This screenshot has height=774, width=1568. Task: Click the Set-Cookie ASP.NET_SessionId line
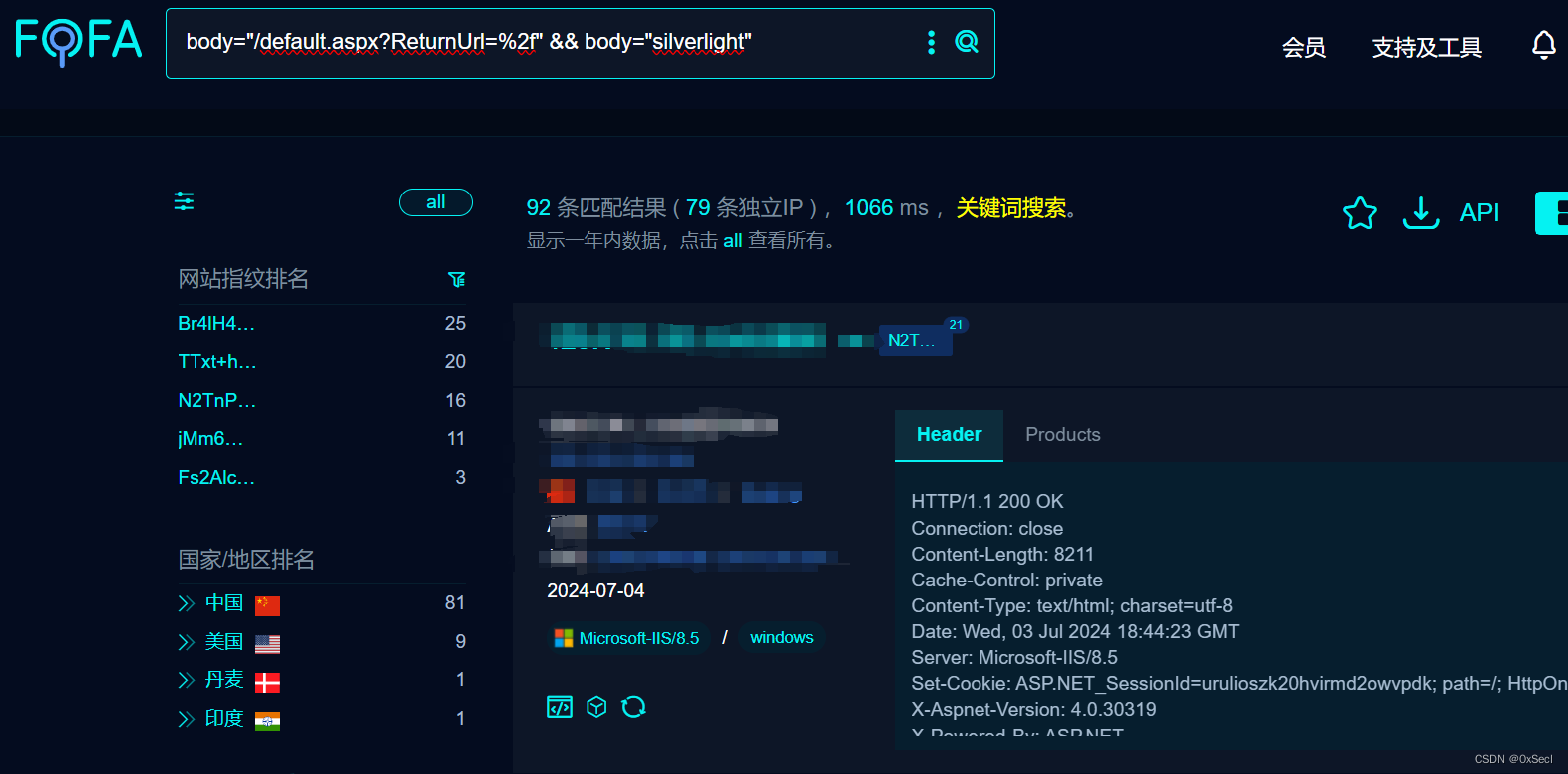coord(1239,683)
